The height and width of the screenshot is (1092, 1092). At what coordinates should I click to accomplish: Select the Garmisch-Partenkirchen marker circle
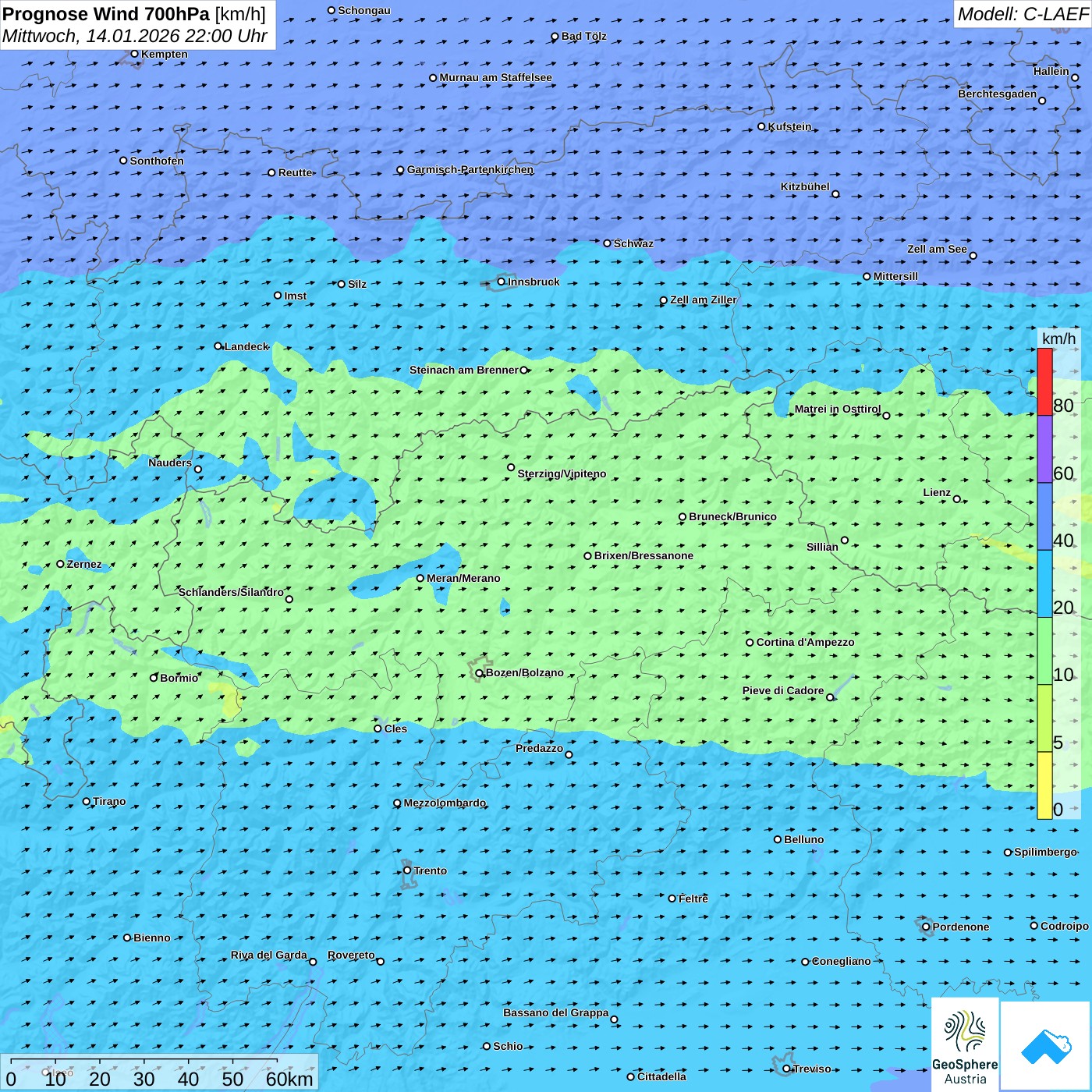tap(401, 170)
